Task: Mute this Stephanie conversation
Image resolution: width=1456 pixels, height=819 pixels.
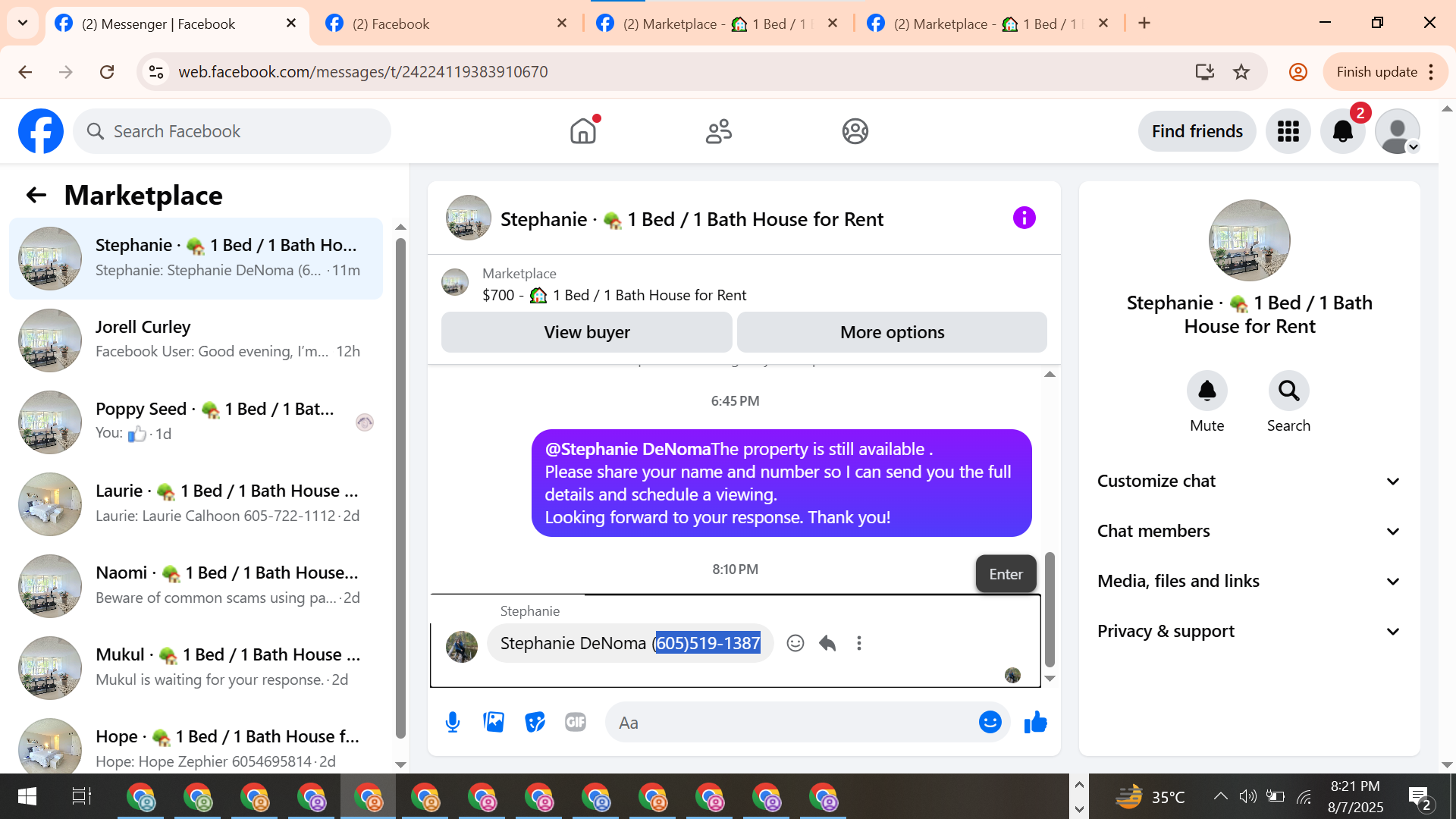Action: pos(1207,391)
